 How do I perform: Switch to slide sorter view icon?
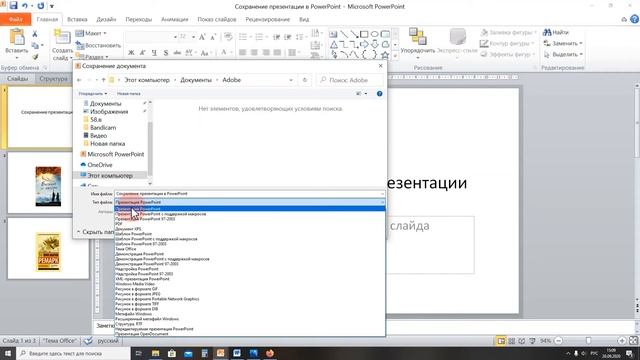(x=511, y=340)
